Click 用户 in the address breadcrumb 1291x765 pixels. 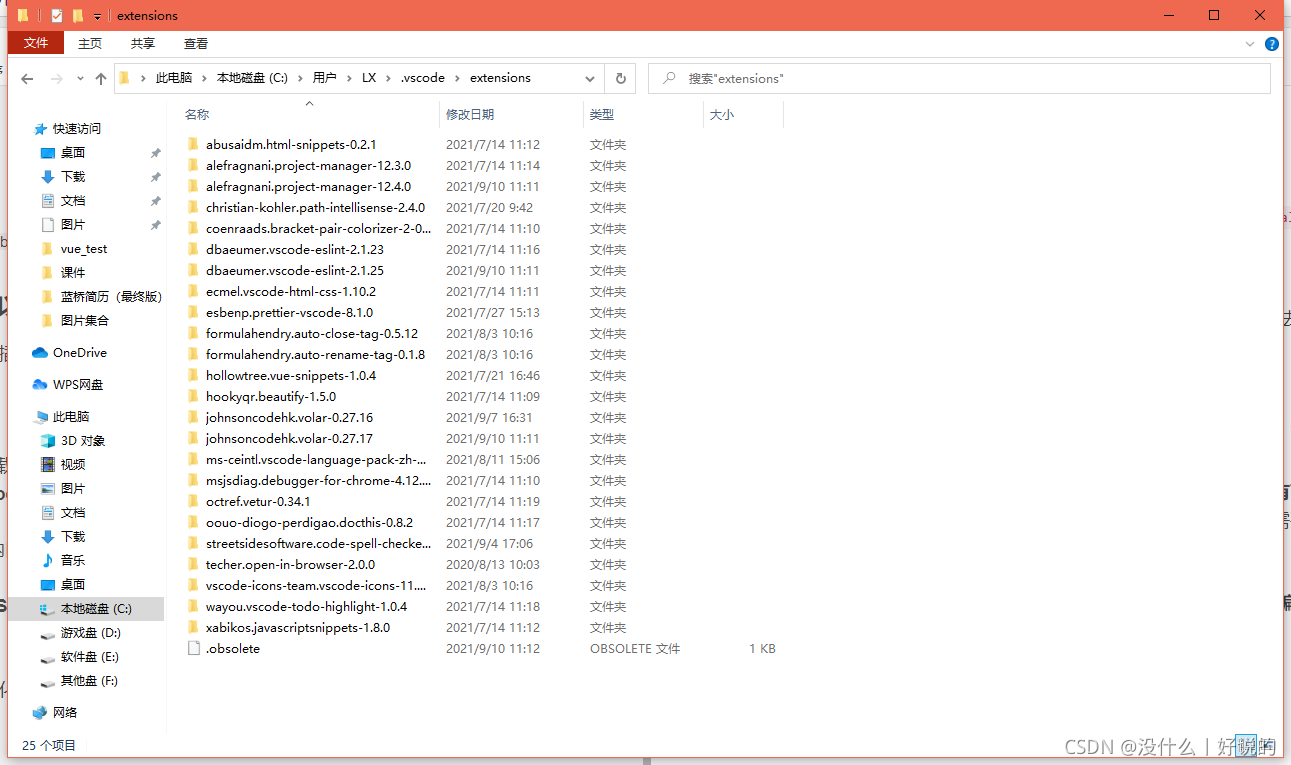coord(324,78)
